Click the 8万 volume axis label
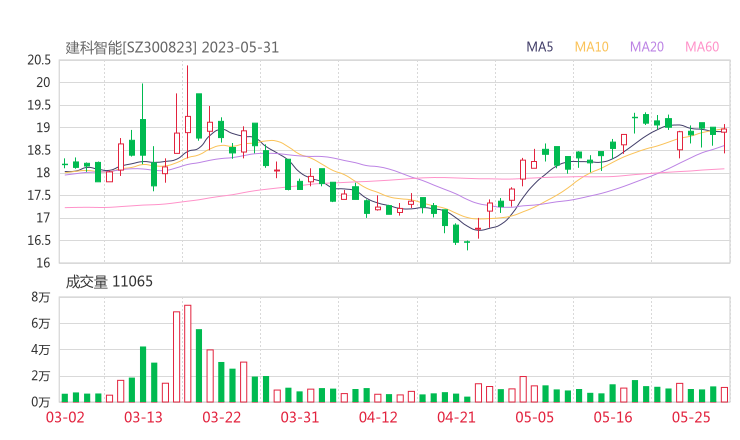Image resolution: width=740 pixels, height=440 pixels. tap(41, 297)
